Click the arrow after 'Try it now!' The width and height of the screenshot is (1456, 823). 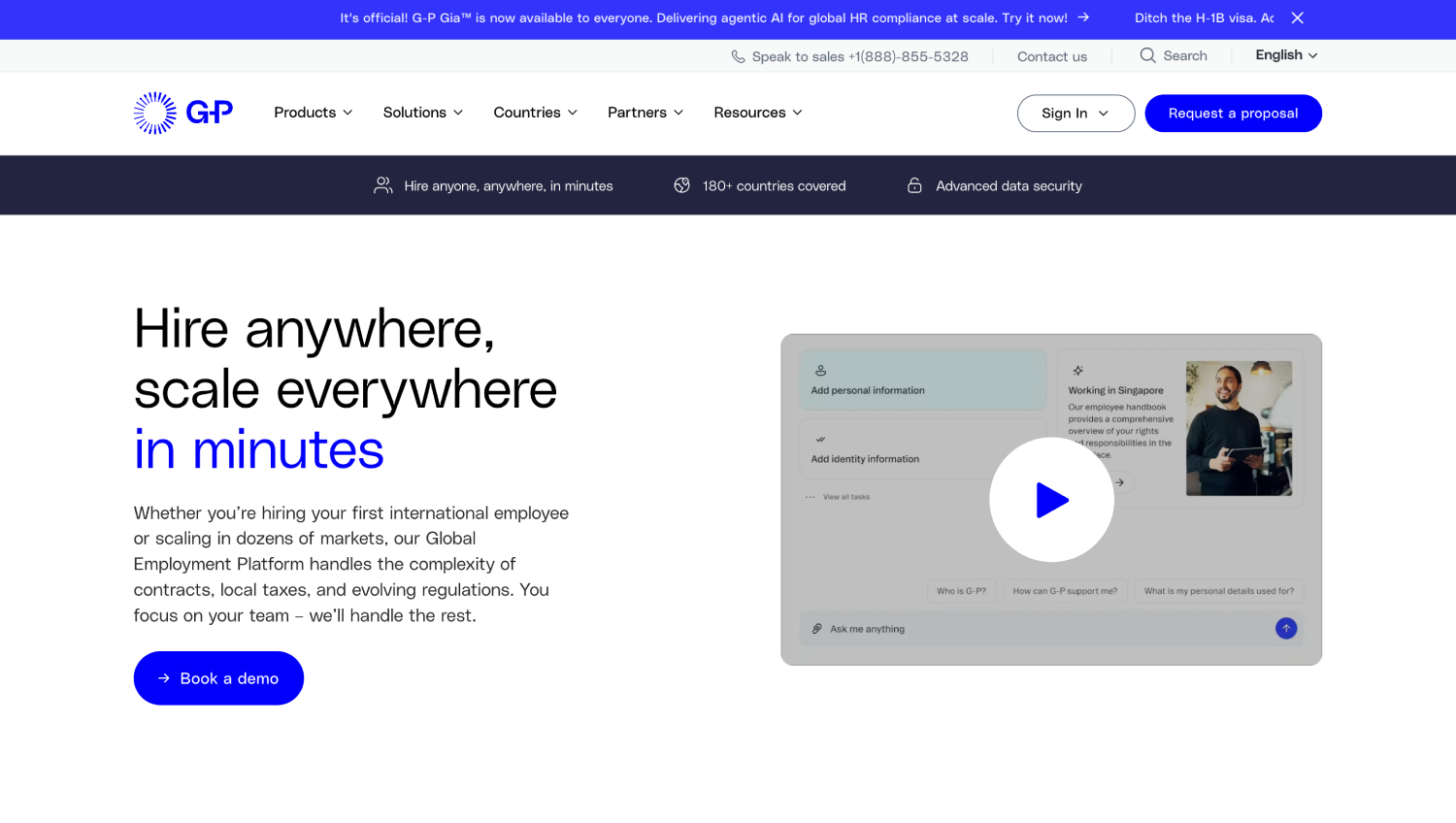[1083, 17]
